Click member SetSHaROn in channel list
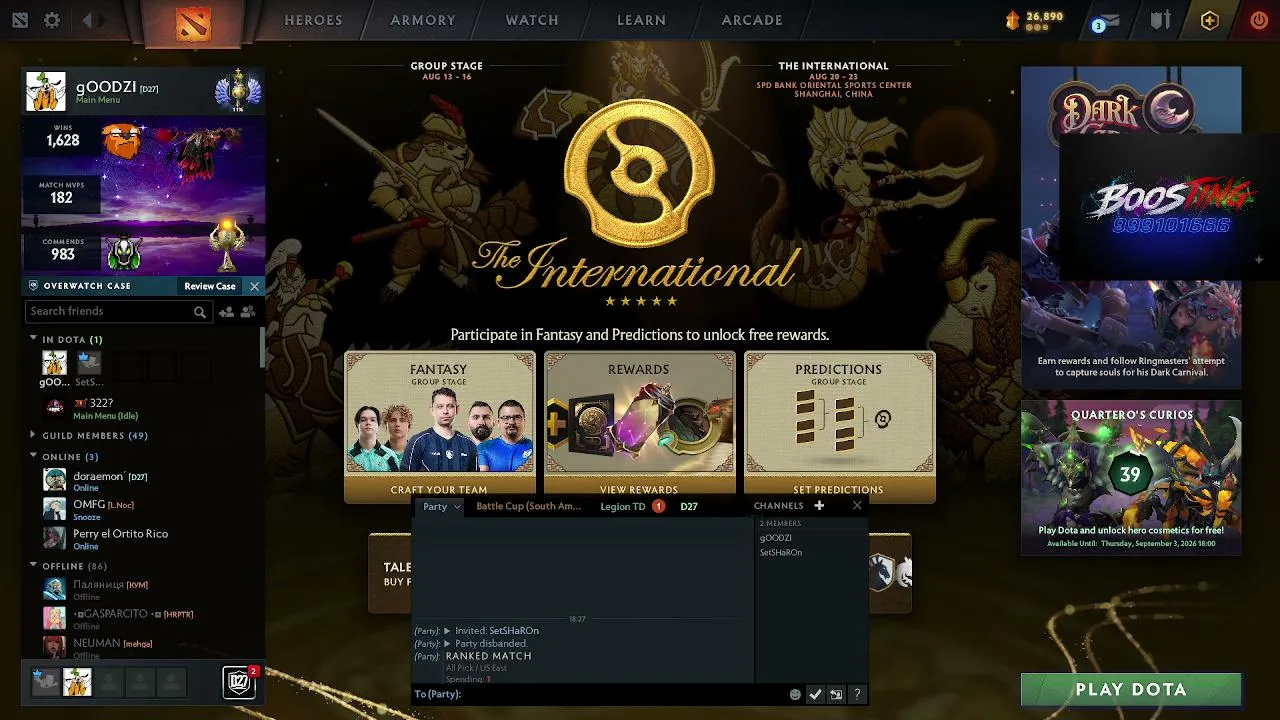Screen dimensions: 1280x720 (780, 552)
